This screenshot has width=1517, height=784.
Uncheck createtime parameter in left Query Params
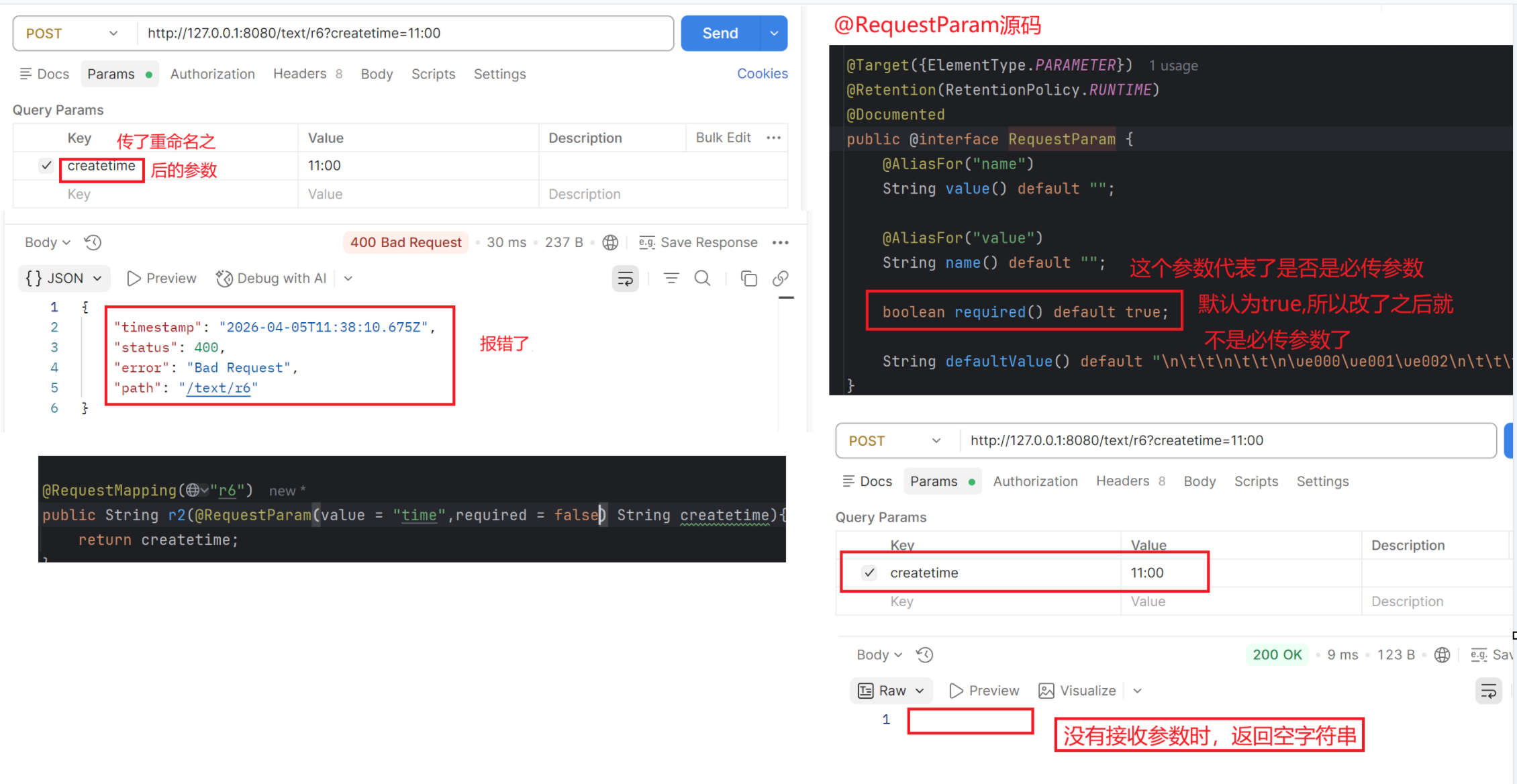click(x=46, y=165)
